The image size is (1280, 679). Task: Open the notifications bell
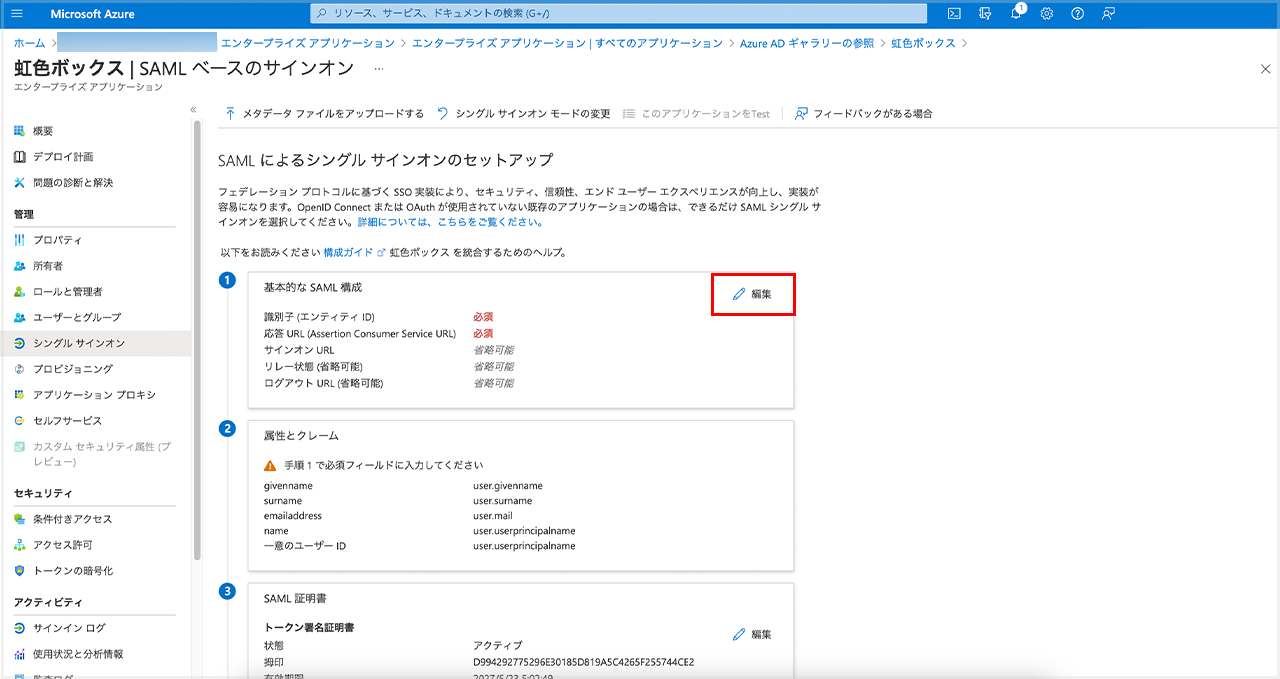tap(1016, 14)
